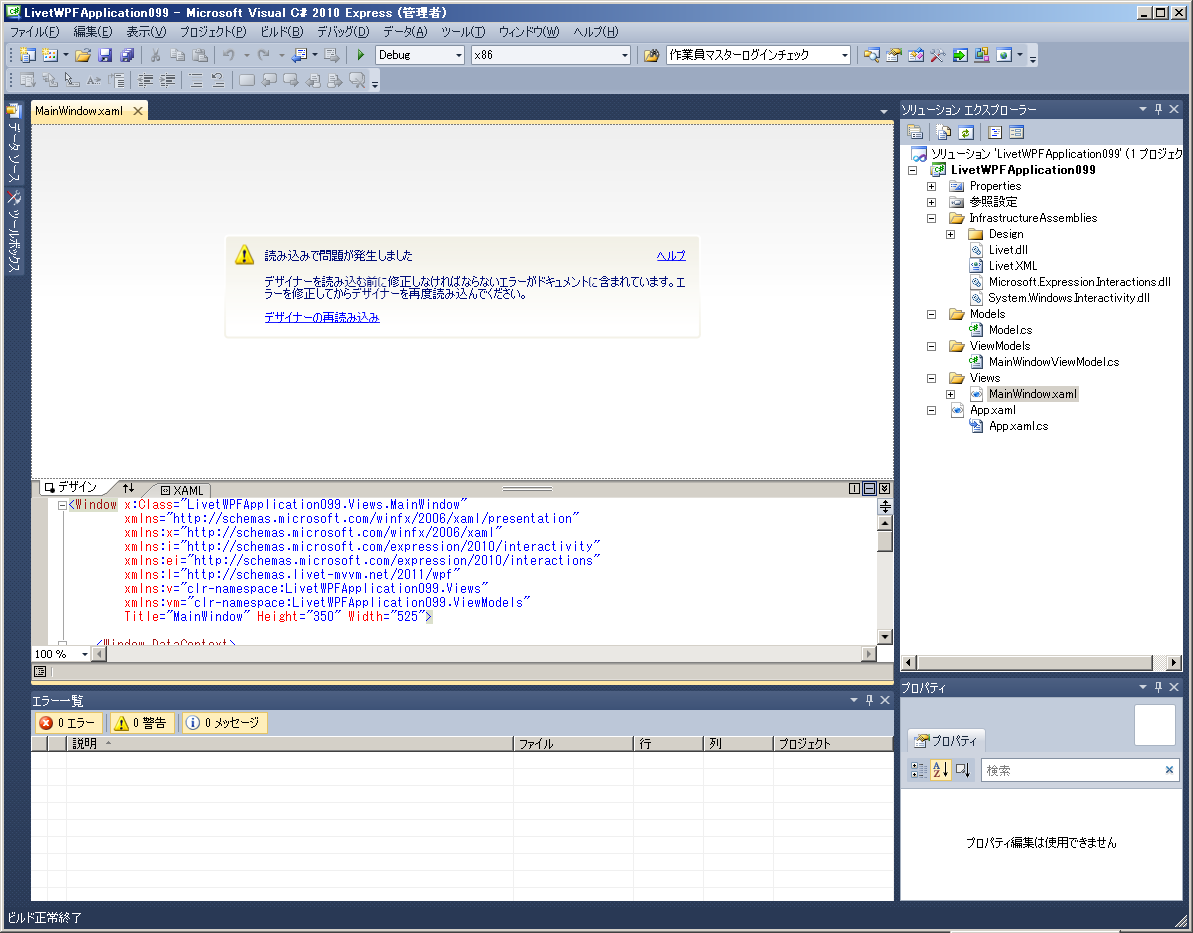Expand the Properties node in Solution Explorer

(931, 186)
